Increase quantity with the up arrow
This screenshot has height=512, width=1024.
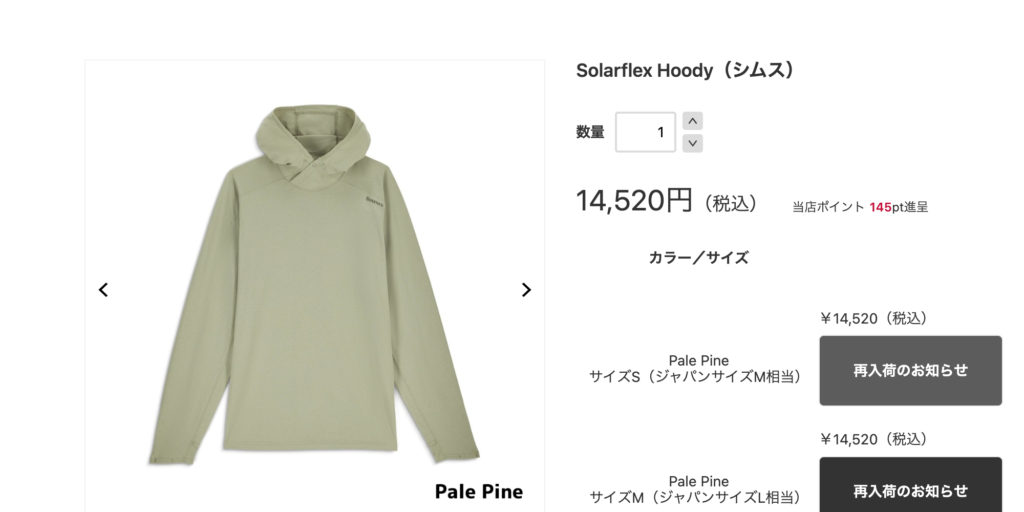692,121
